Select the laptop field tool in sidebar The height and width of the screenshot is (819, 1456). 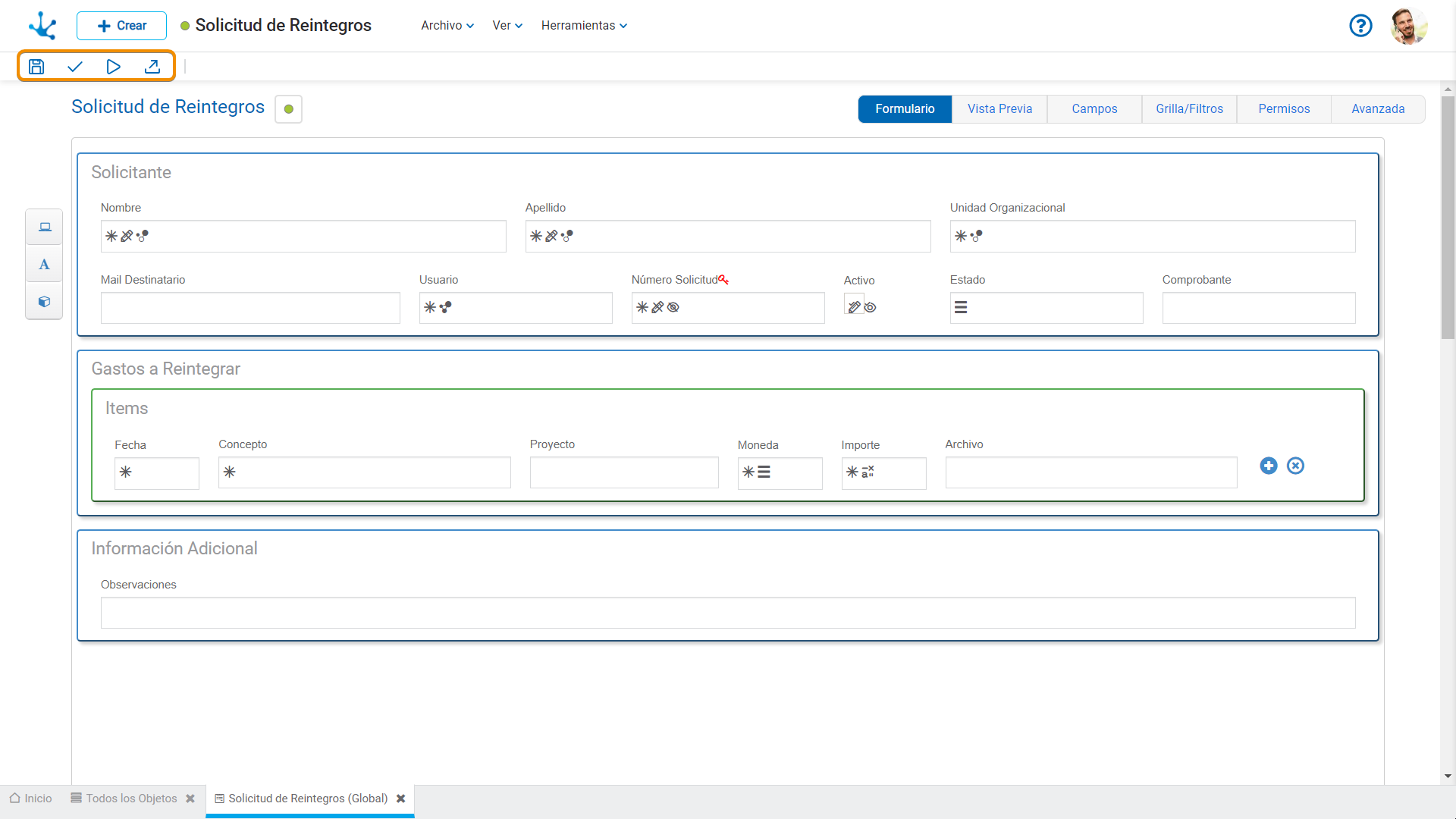coord(45,227)
